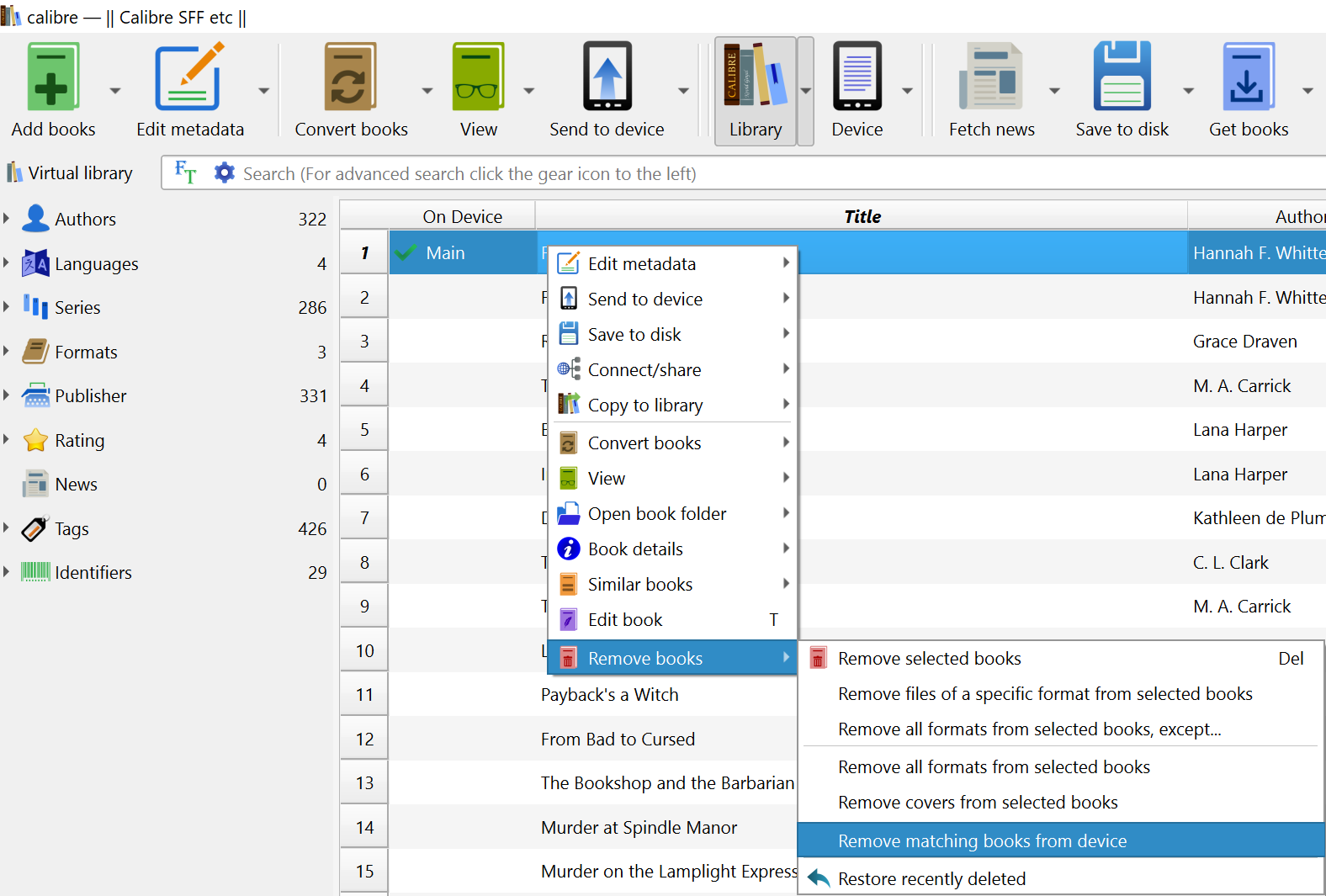The image size is (1326, 896).
Task: Expand the Tags tree node
Action: point(7,528)
